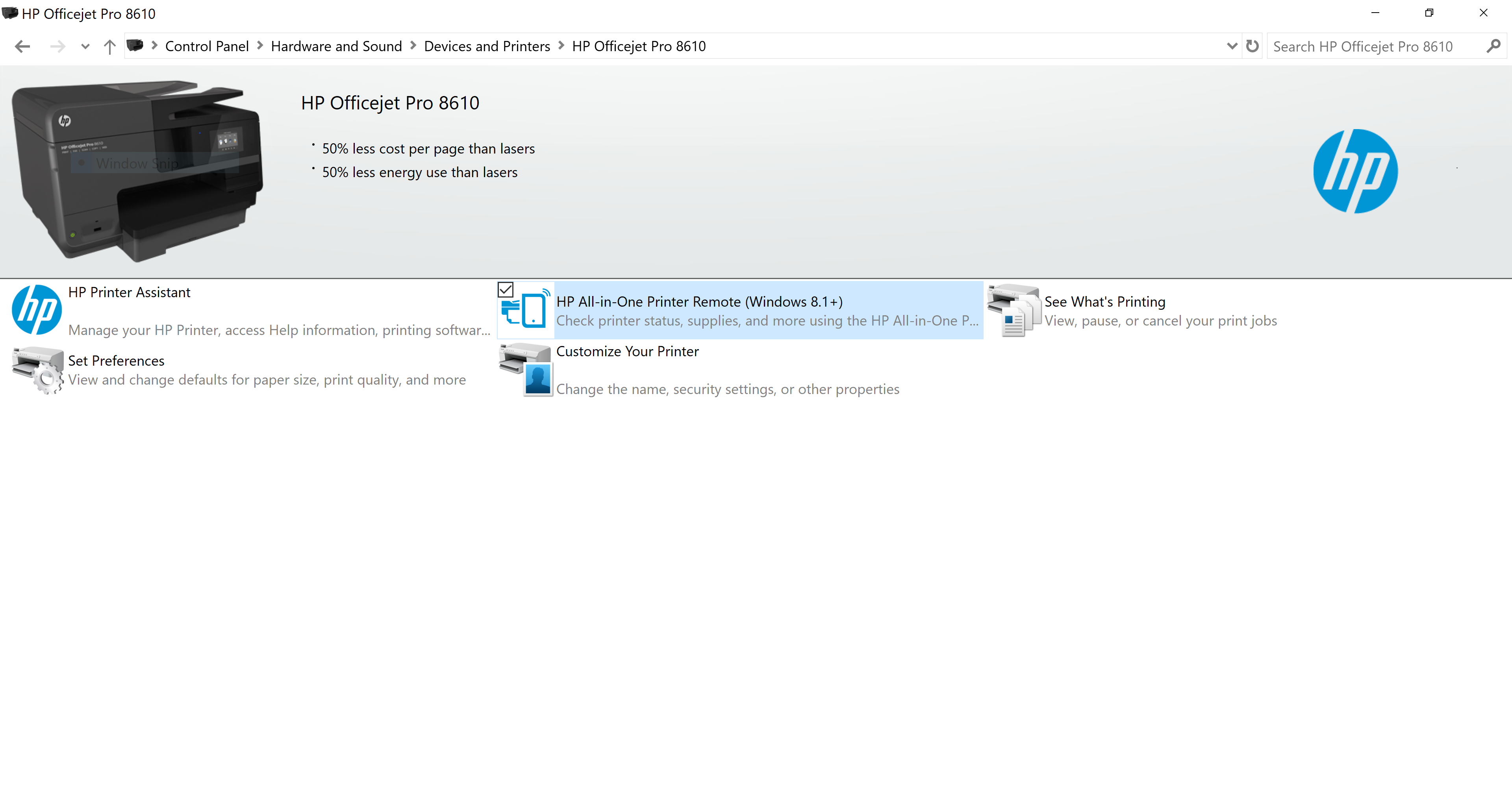Screen dimensions: 1512x803
Task: Click the large HP logo in banner
Action: click(x=1354, y=171)
